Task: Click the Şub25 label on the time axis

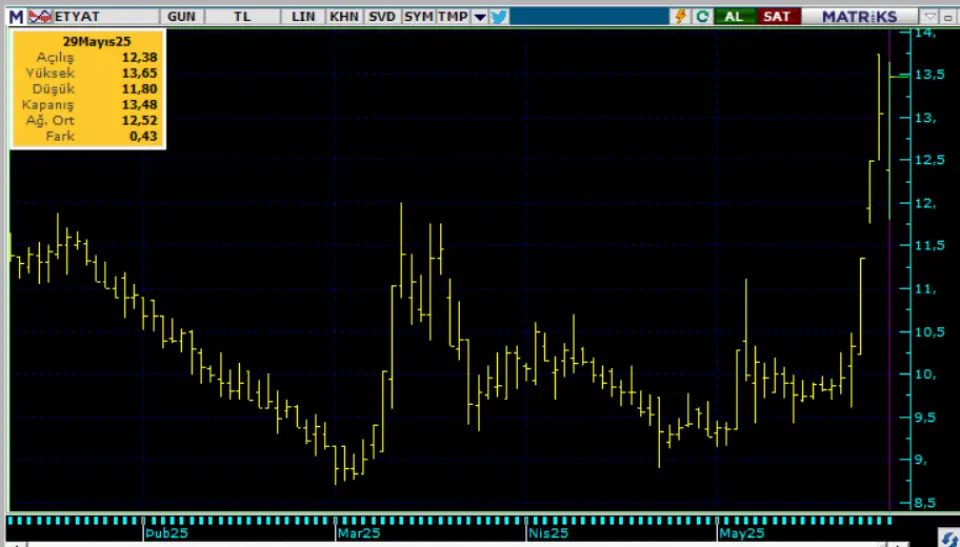Action: pyautogui.click(x=167, y=533)
